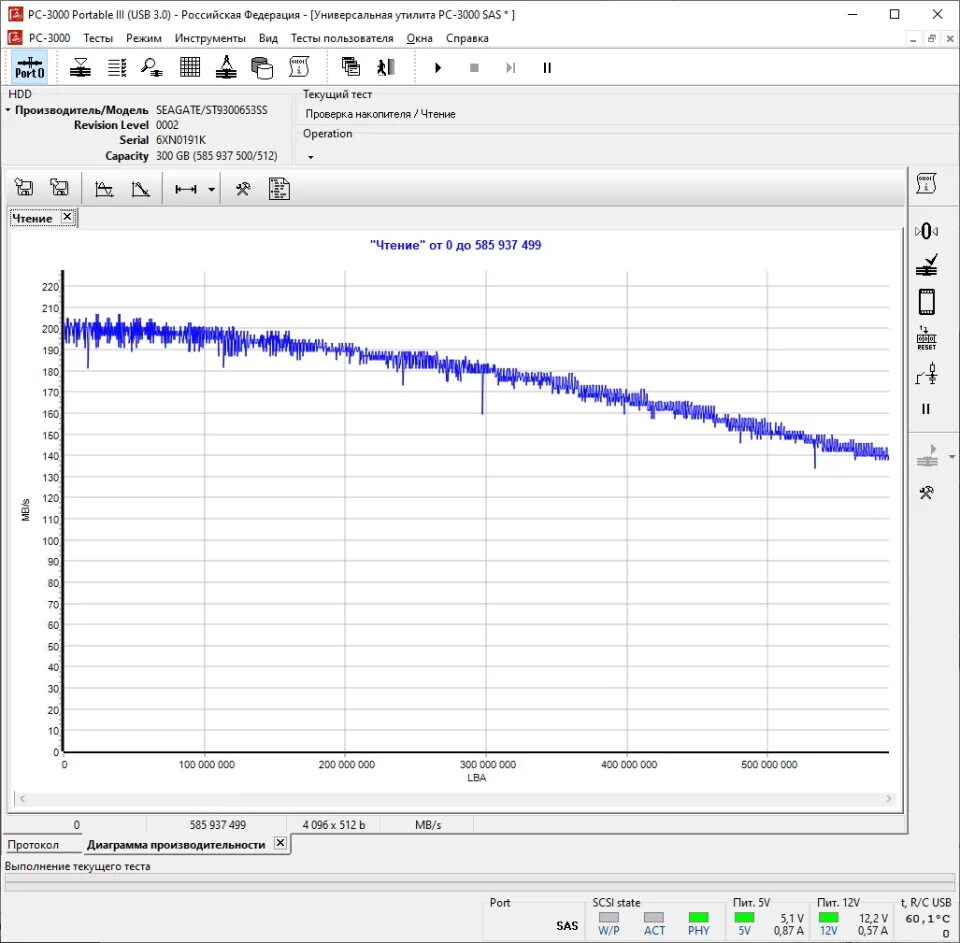The height and width of the screenshot is (943, 960).
Task: Select the Диаграмма производительности tab
Action: tap(176, 845)
